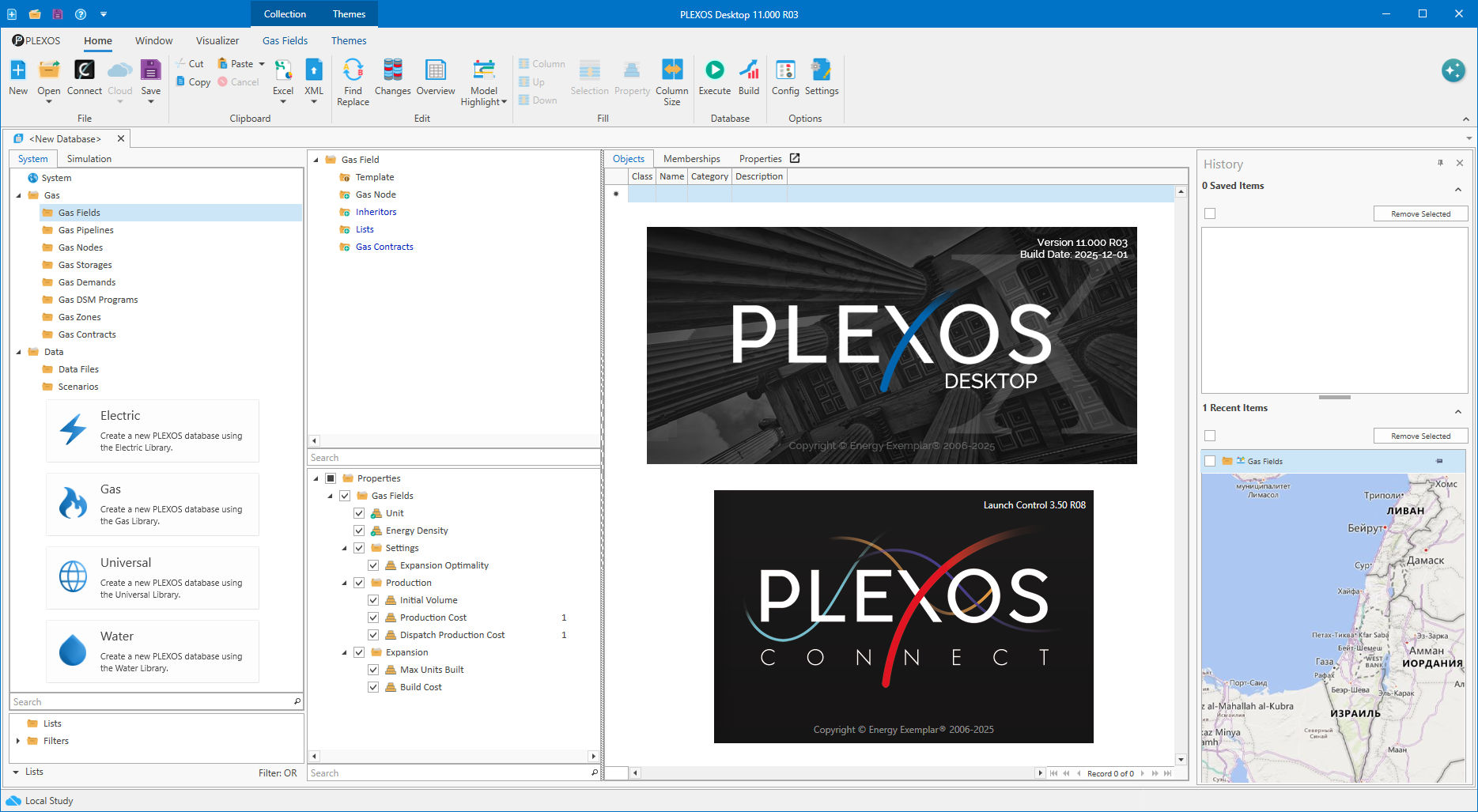Screen dimensions: 1478x812
Task: Click the Build icon
Action: (748, 71)
